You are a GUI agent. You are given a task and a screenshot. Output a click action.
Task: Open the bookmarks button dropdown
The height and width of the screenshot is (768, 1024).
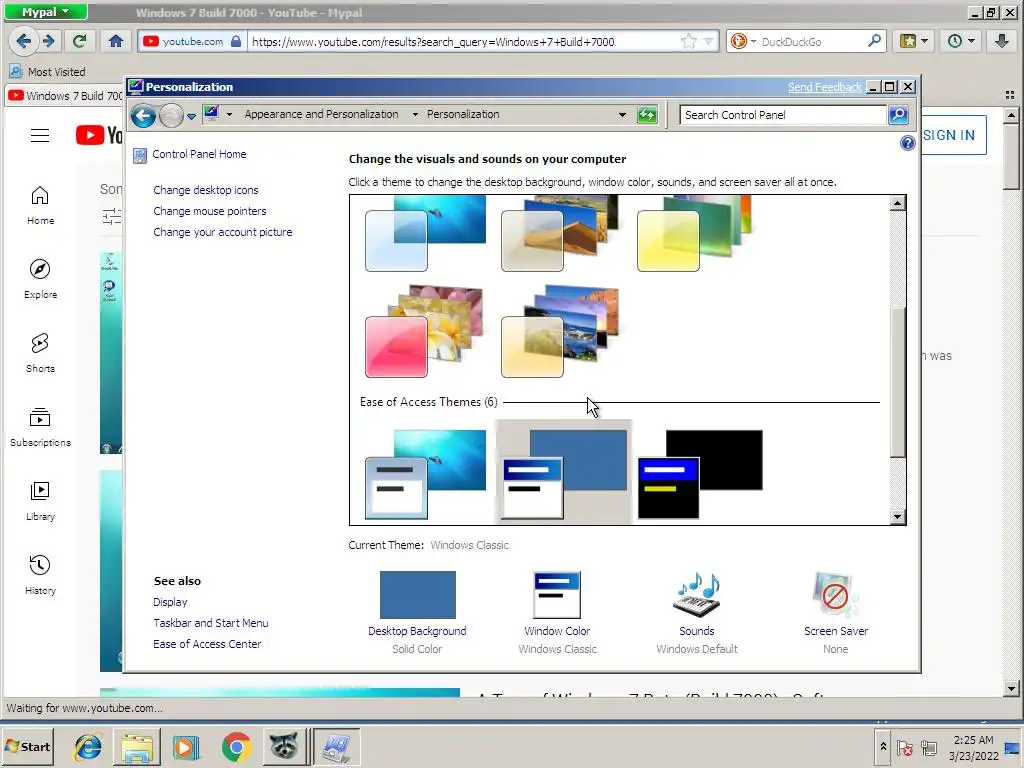pyautogui.click(x=914, y=41)
